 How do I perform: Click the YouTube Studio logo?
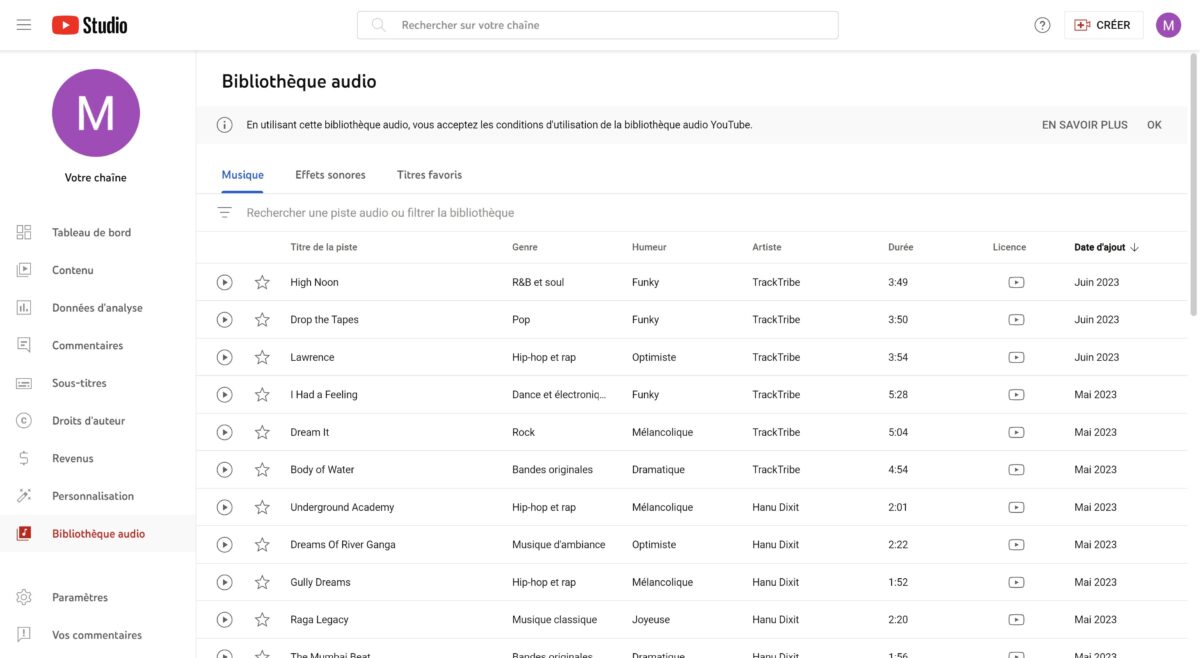point(90,25)
